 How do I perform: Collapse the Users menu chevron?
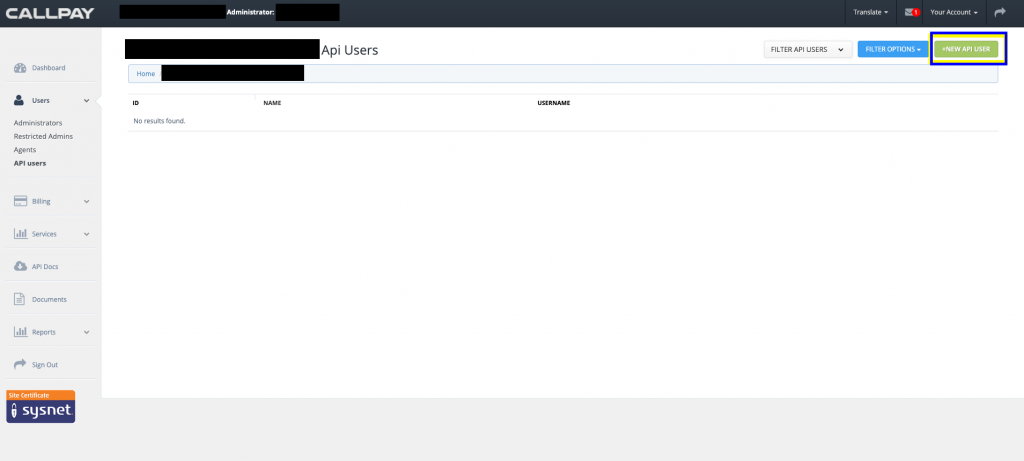pyautogui.click(x=86, y=101)
